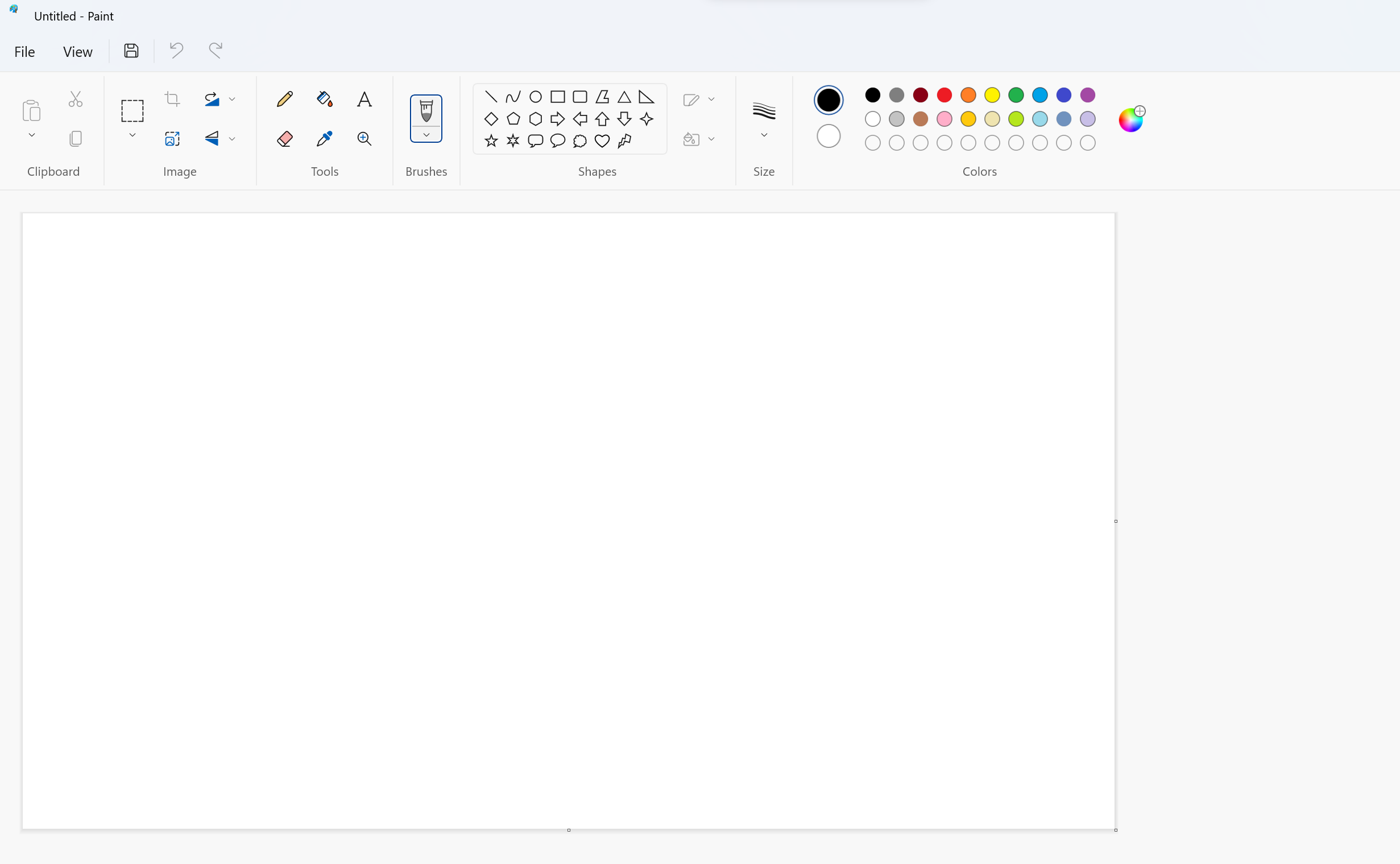Select the Heart shape
The height and width of the screenshot is (864, 1400).
(x=602, y=140)
